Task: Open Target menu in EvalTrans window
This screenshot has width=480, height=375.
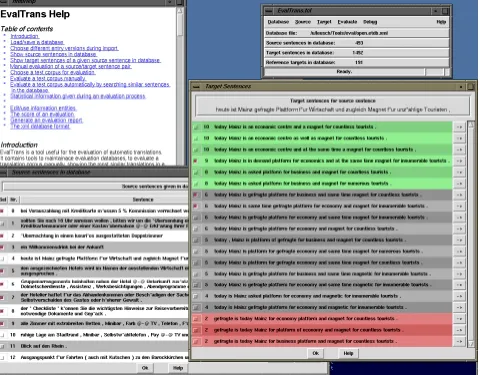Action: tap(324, 22)
